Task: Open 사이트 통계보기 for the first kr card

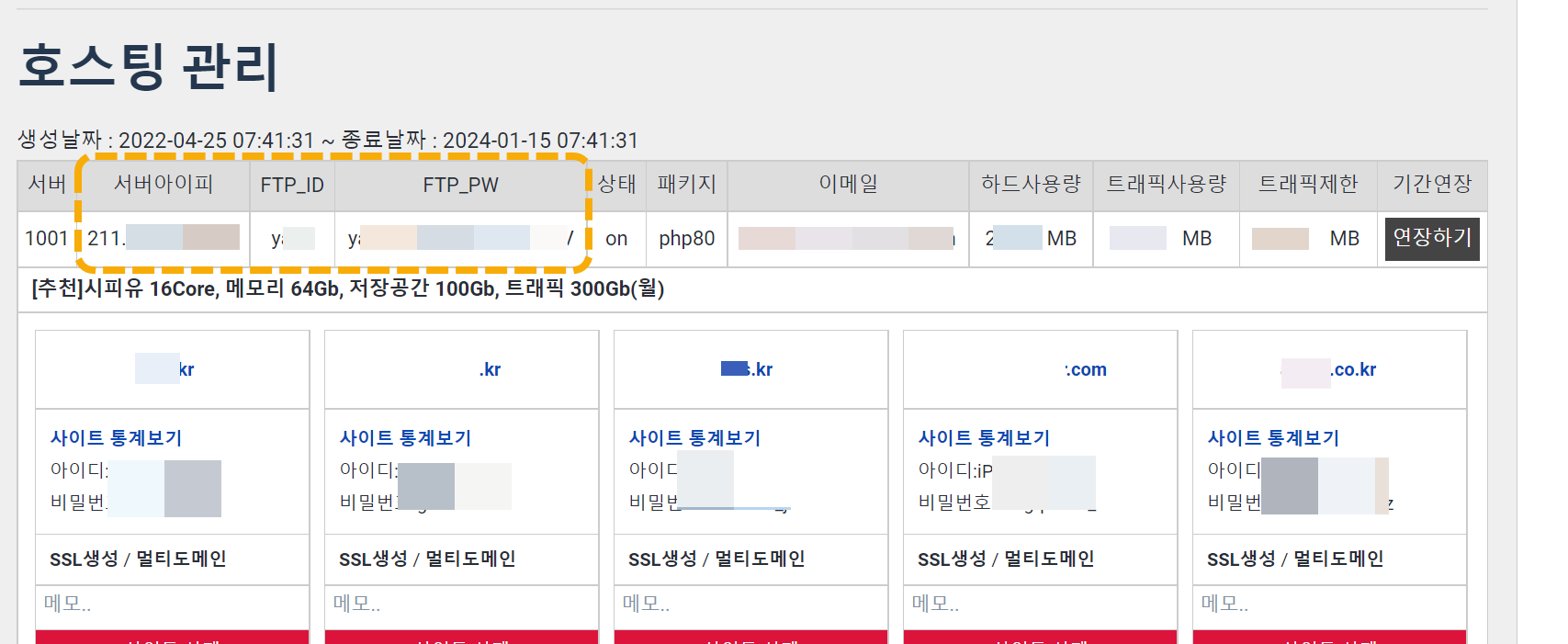Action: click(x=116, y=438)
